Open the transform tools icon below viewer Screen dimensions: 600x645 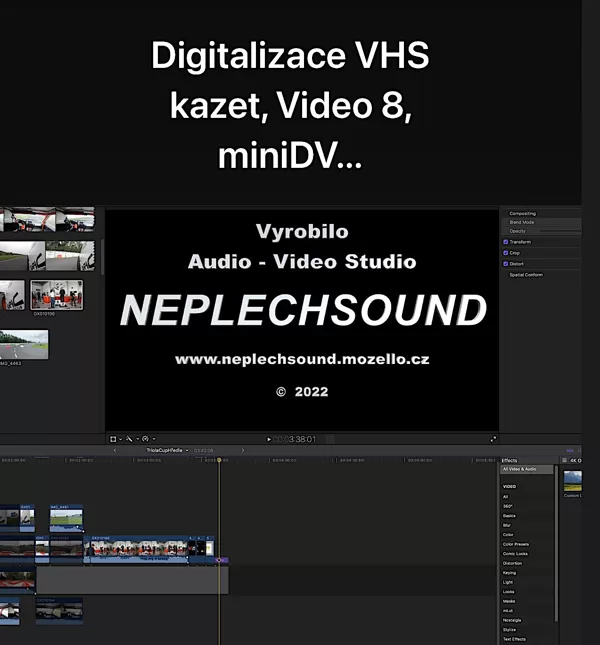point(113,439)
